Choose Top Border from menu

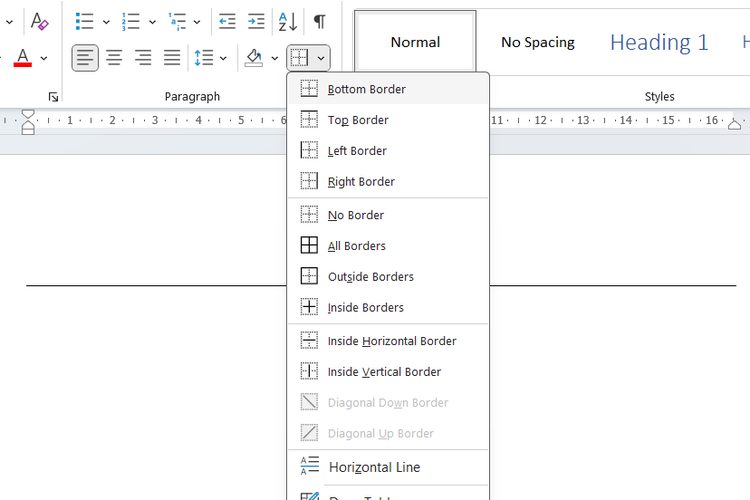(388, 120)
